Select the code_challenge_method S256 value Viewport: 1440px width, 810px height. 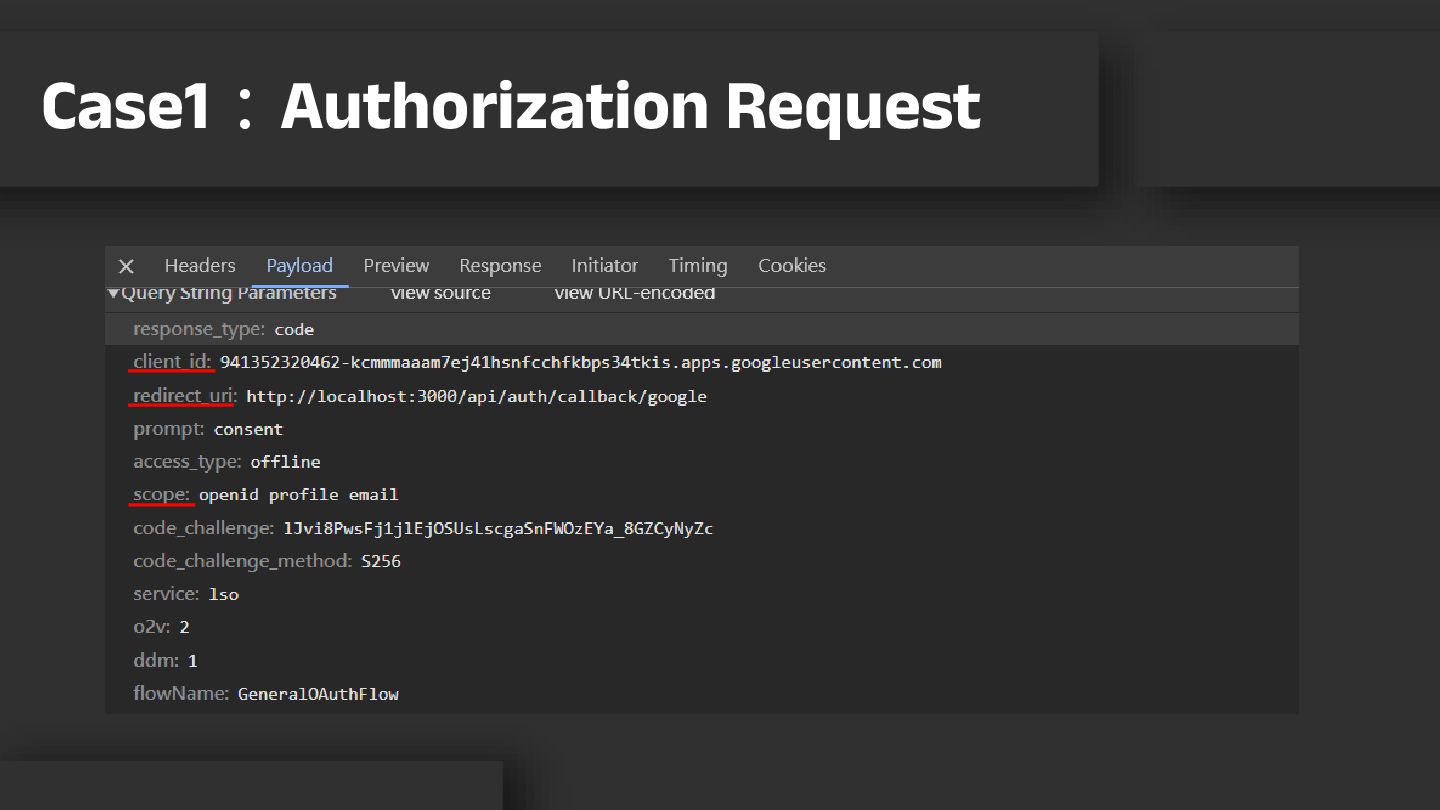380,561
